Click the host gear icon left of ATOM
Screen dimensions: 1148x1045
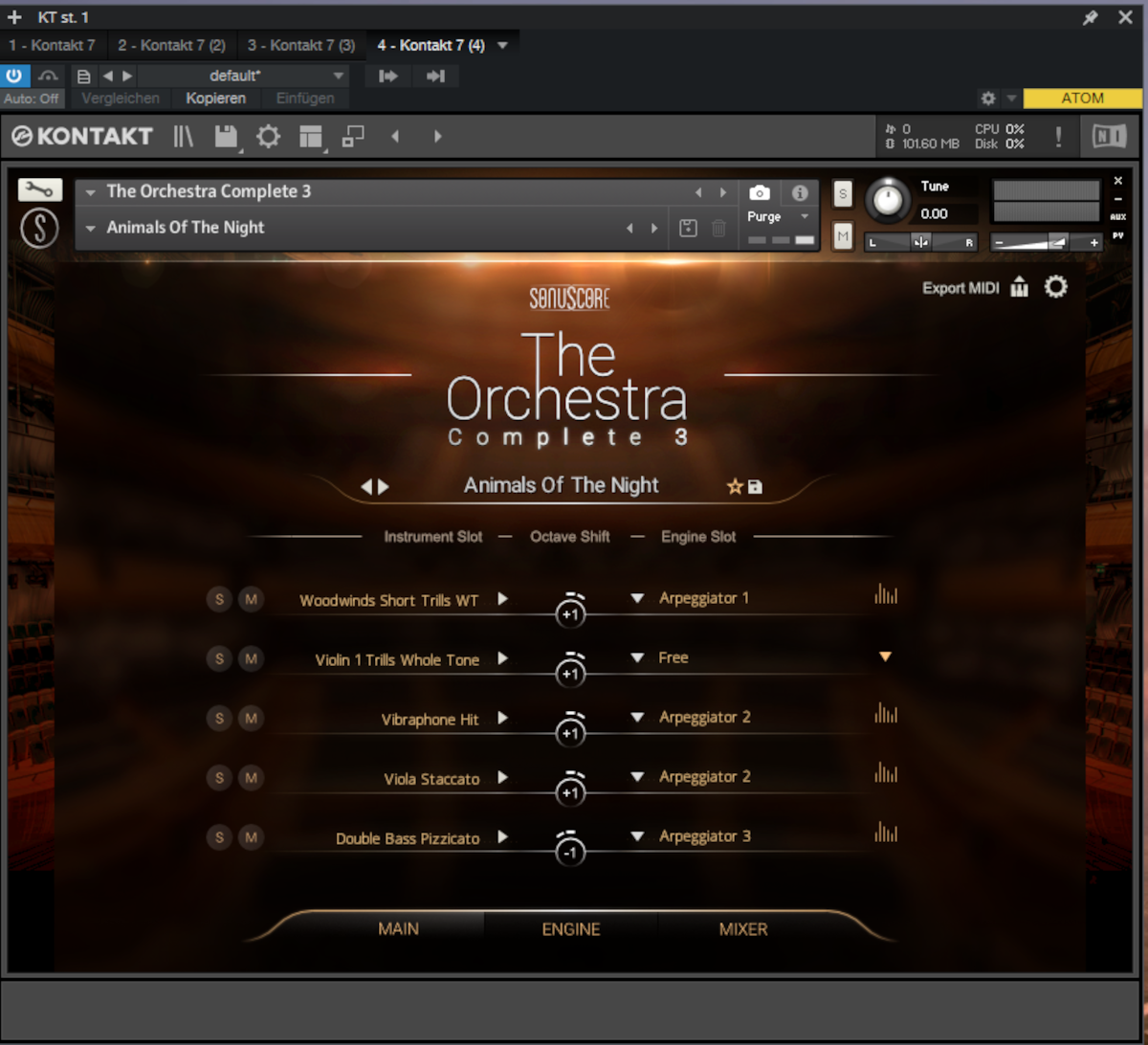point(988,99)
